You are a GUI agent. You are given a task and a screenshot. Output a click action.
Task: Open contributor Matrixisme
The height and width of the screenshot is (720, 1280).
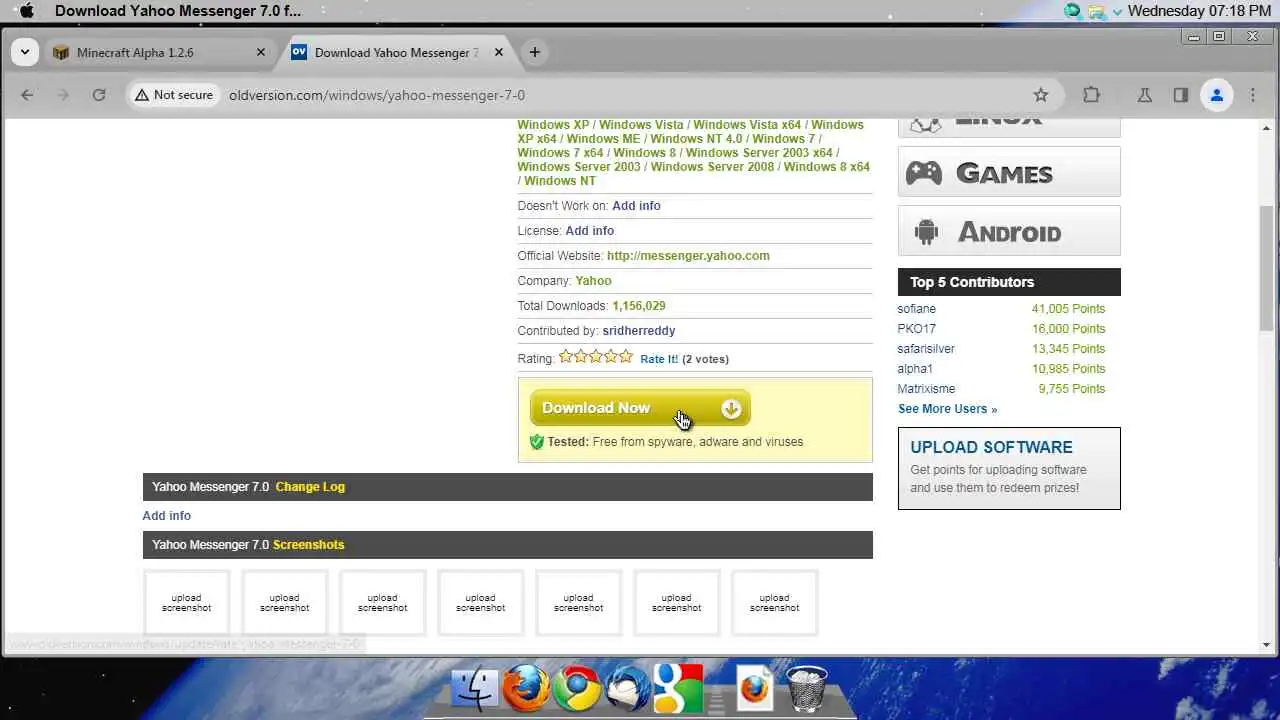(926, 389)
